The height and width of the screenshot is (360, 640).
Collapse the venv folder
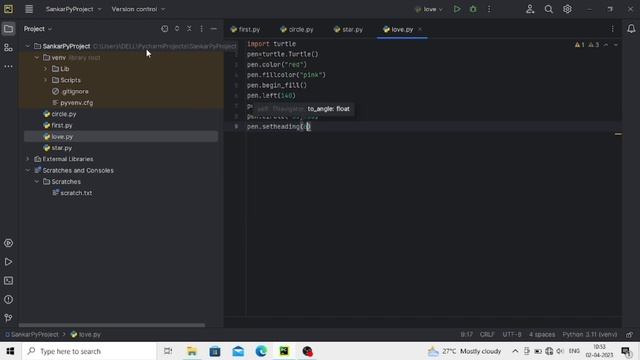36,58
